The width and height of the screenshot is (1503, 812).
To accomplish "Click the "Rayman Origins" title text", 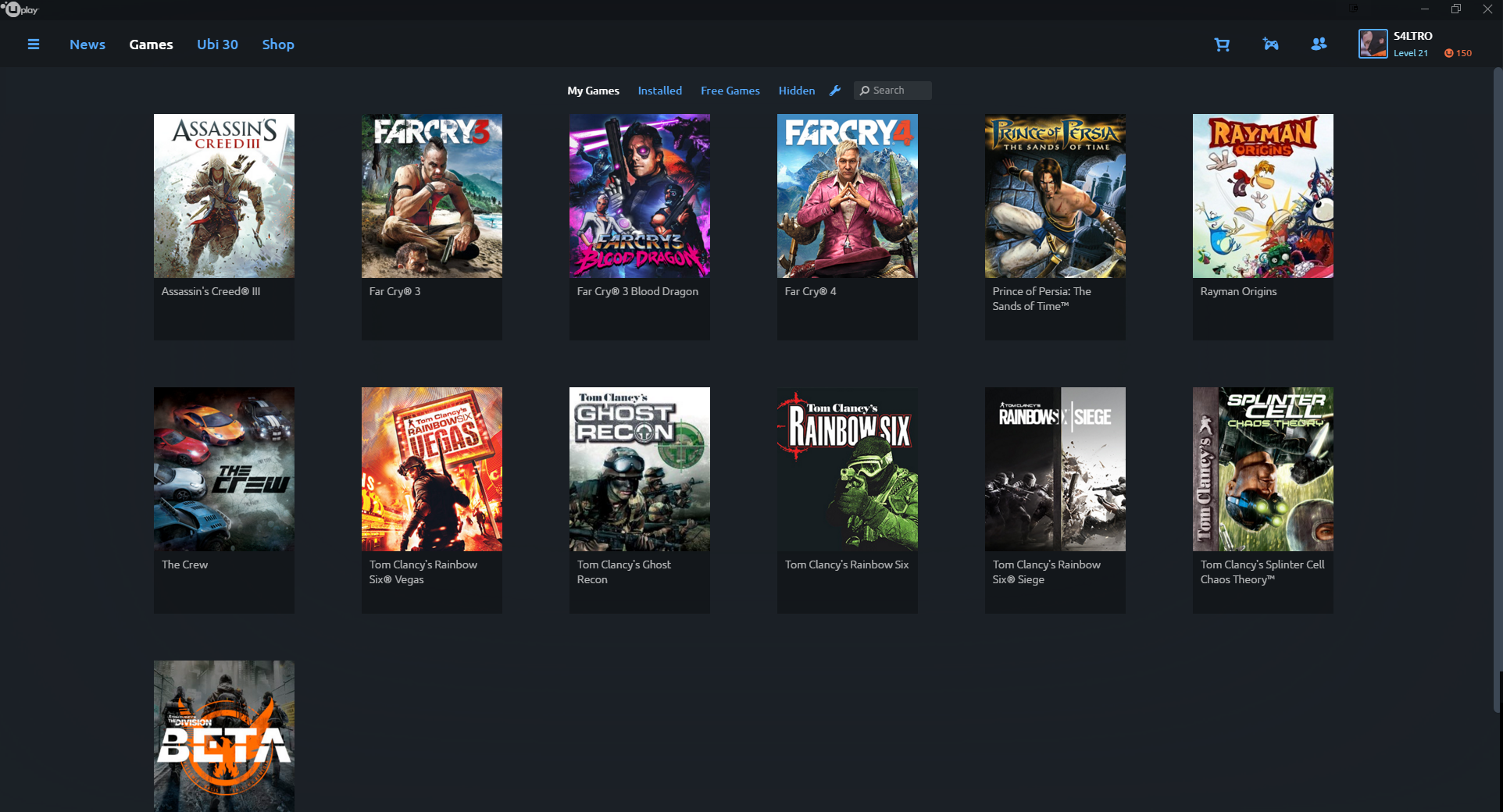I will click(x=1238, y=291).
